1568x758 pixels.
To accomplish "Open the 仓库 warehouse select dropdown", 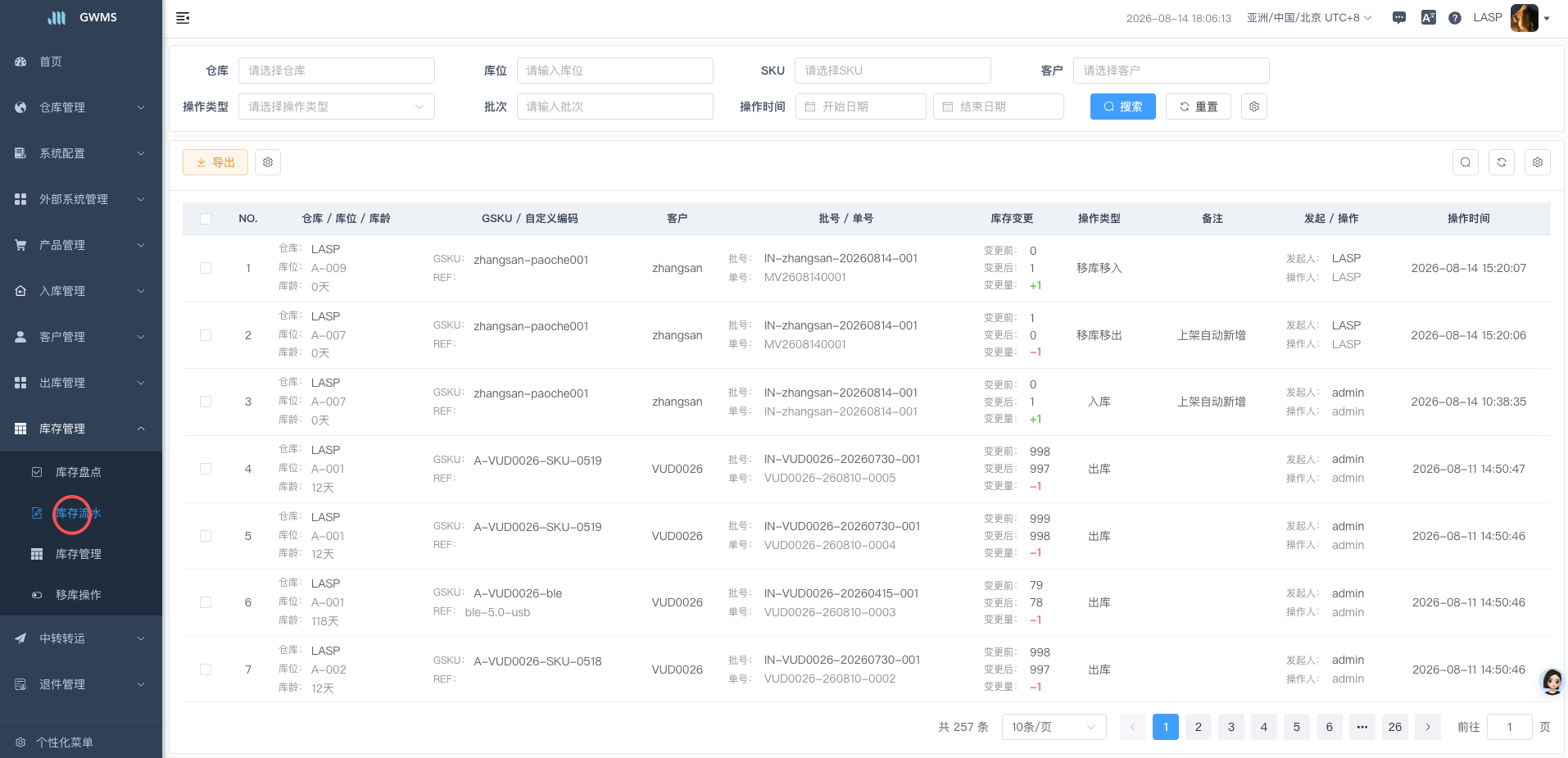I will click(337, 70).
